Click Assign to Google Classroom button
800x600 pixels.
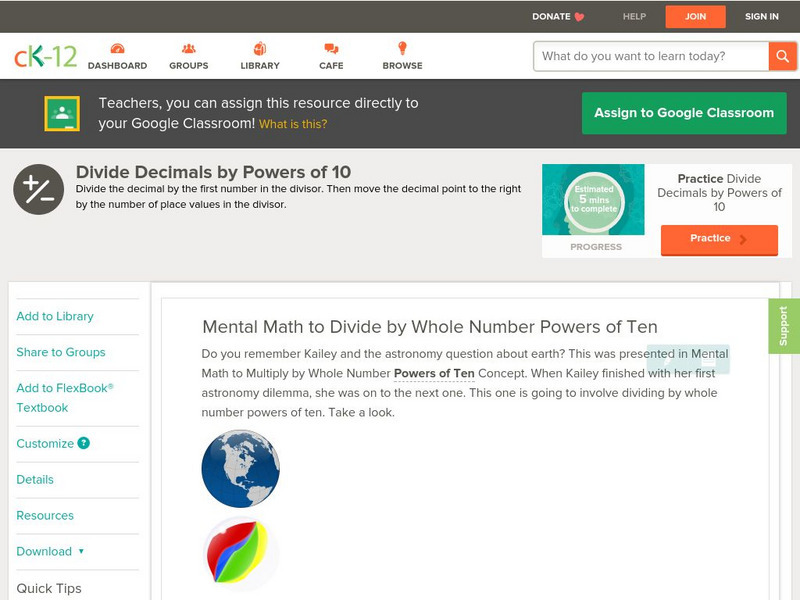[x=684, y=113]
